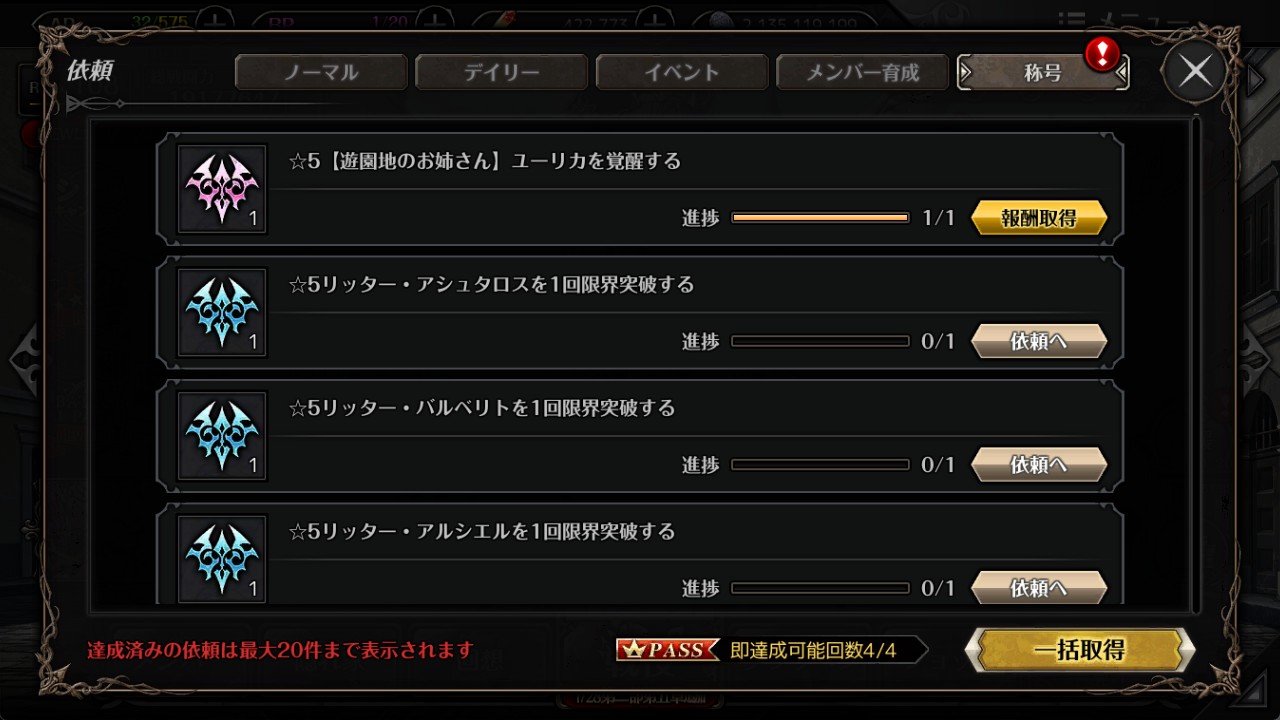Click the PASS crown badge

667,650
